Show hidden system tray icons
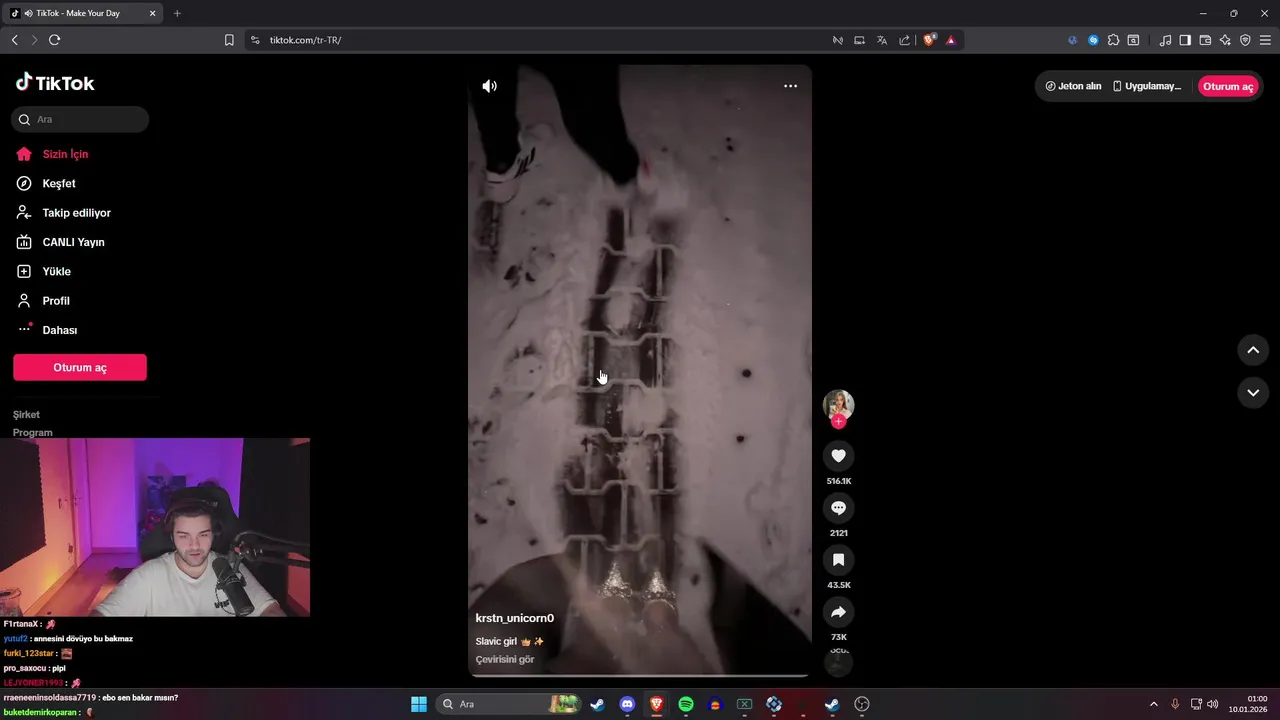Image resolution: width=1280 pixels, height=720 pixels. (1153, 704)
